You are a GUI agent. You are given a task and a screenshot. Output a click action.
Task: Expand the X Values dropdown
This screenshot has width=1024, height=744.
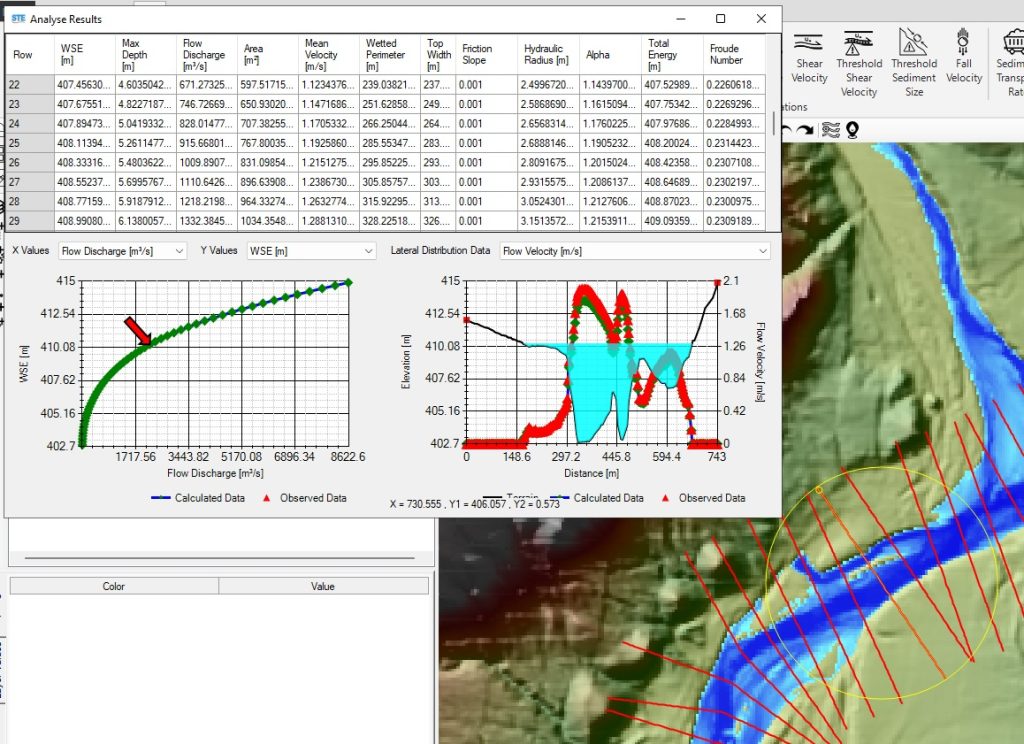coord(122,251)
